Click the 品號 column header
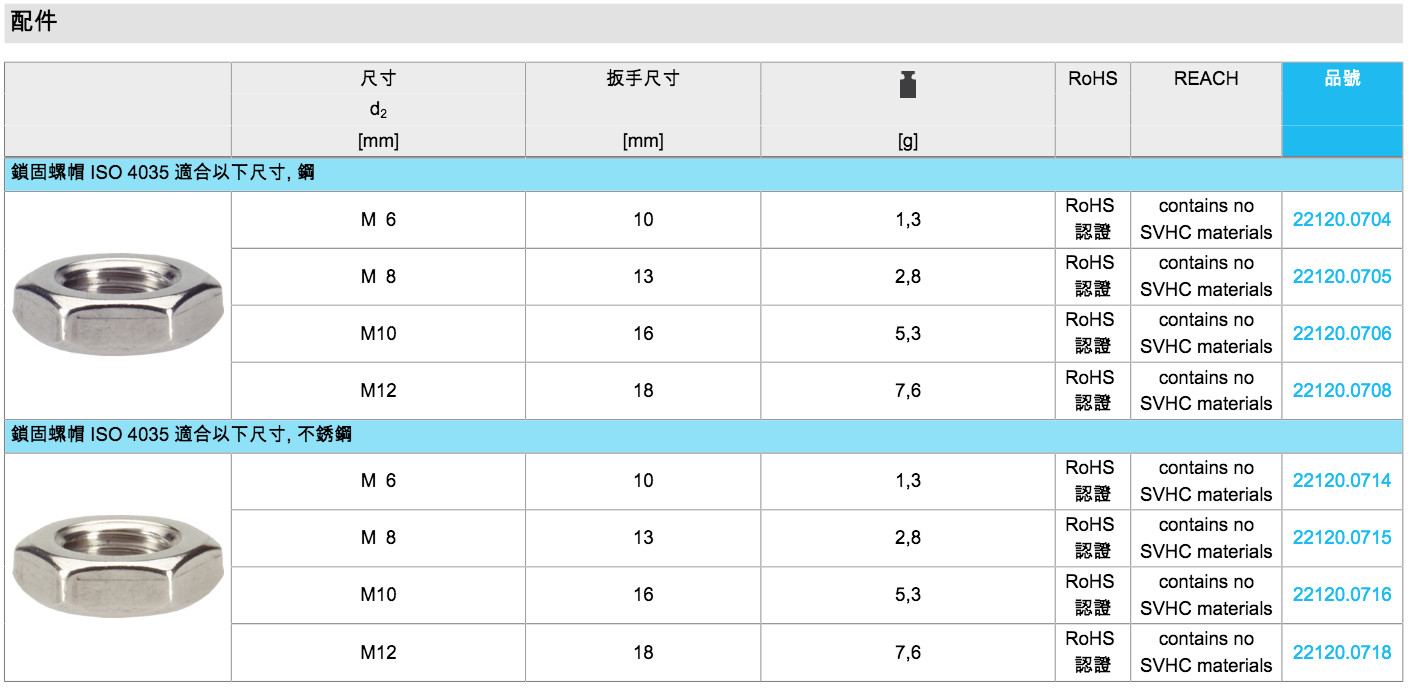The width and height of the screenshot is (1408, 688). 1342,79
